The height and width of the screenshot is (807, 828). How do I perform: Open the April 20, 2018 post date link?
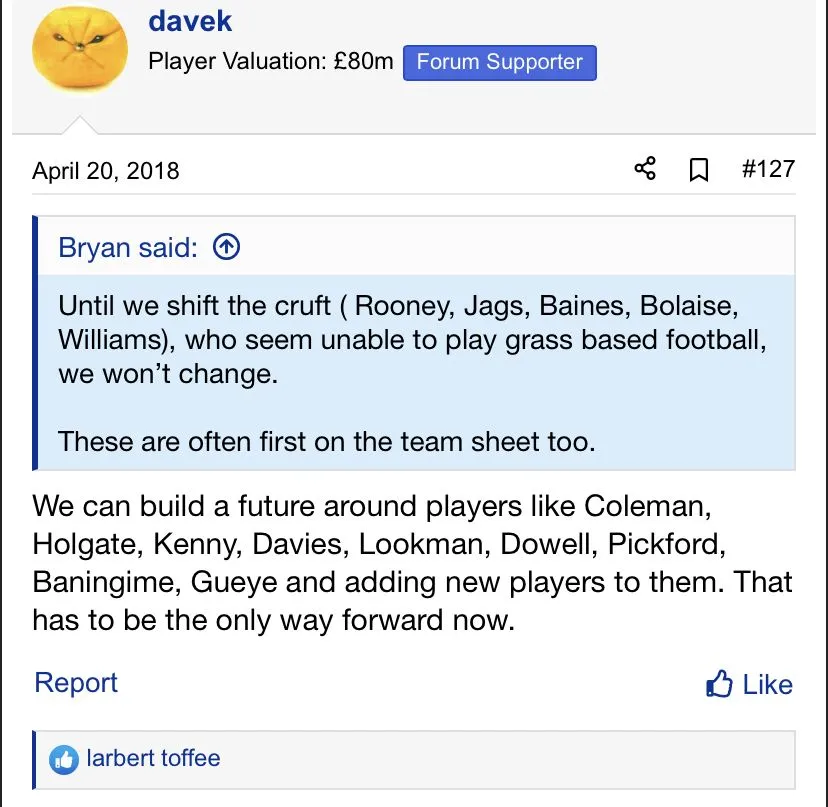(x=106, y=170)
